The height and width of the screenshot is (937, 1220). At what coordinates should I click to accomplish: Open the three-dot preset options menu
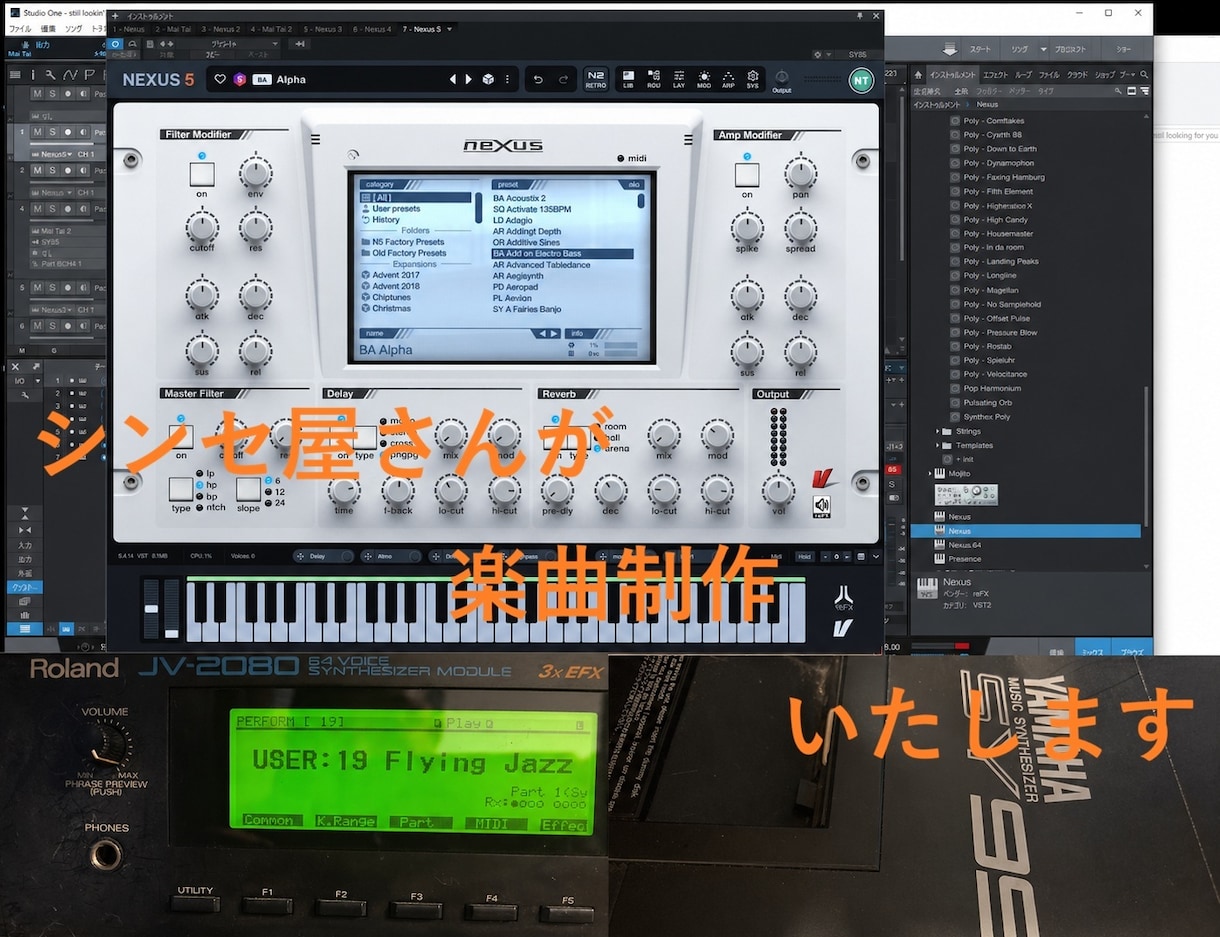coord(507,79)
